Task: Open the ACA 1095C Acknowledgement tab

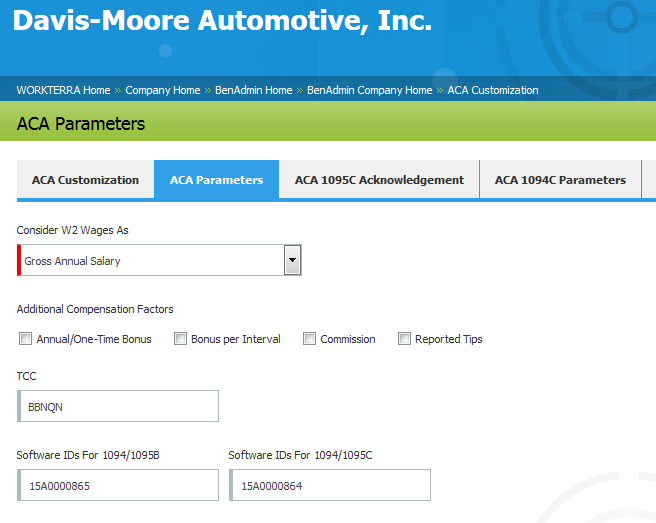Action: tap(379, 179)
